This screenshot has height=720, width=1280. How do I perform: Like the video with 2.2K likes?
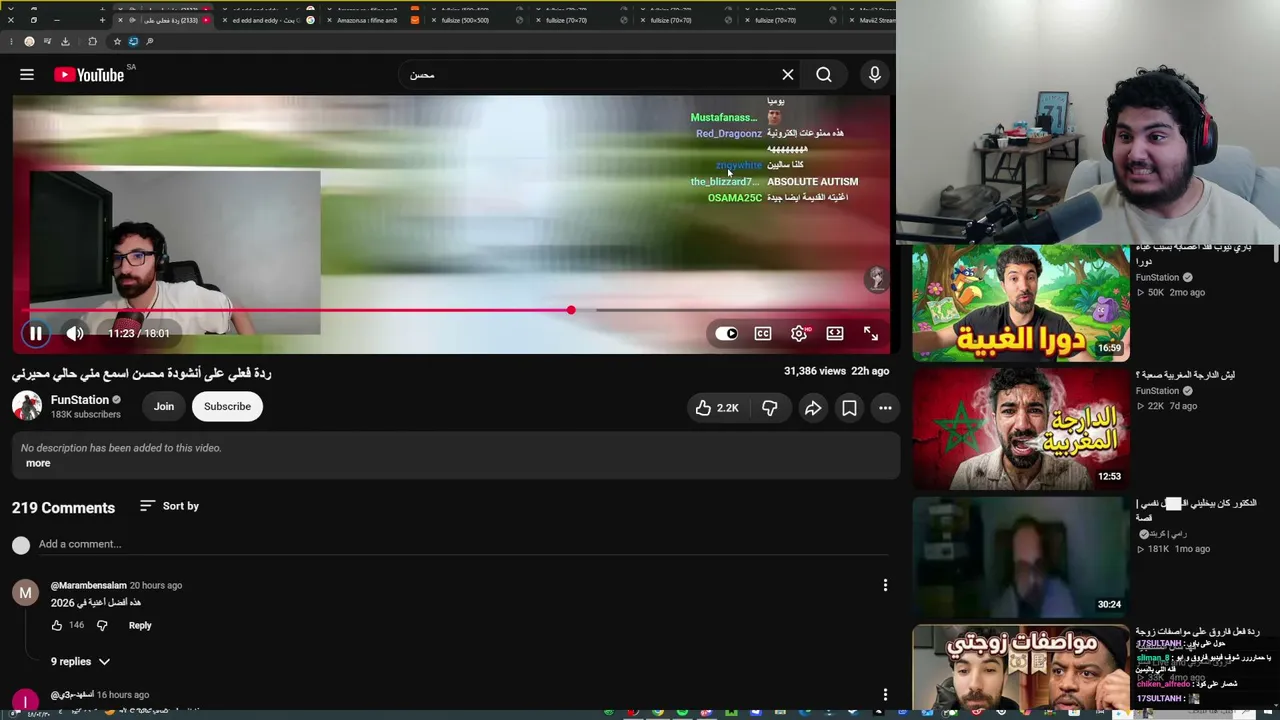pos(717,408)
